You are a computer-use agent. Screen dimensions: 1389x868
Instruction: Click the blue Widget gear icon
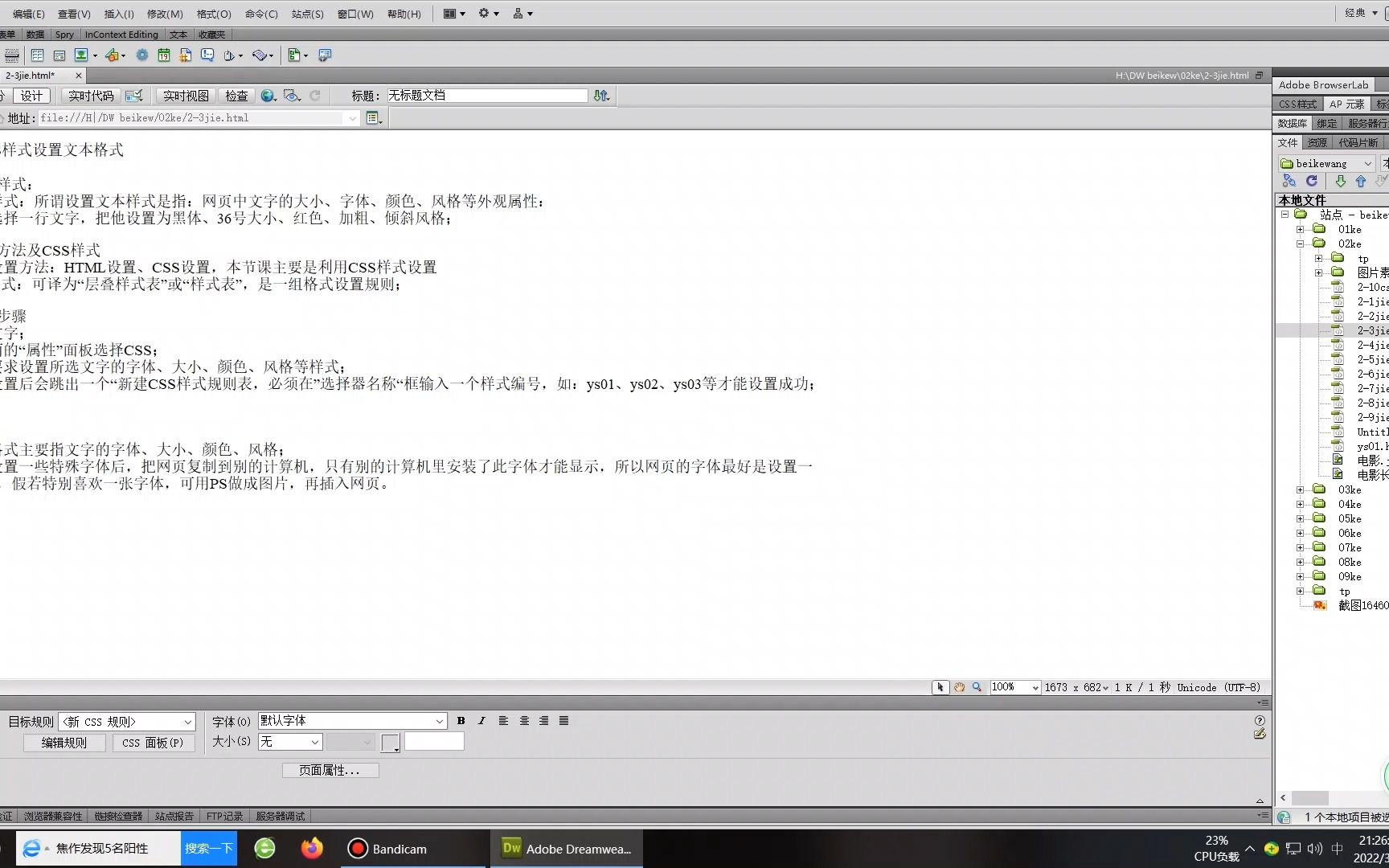[142, 55]
